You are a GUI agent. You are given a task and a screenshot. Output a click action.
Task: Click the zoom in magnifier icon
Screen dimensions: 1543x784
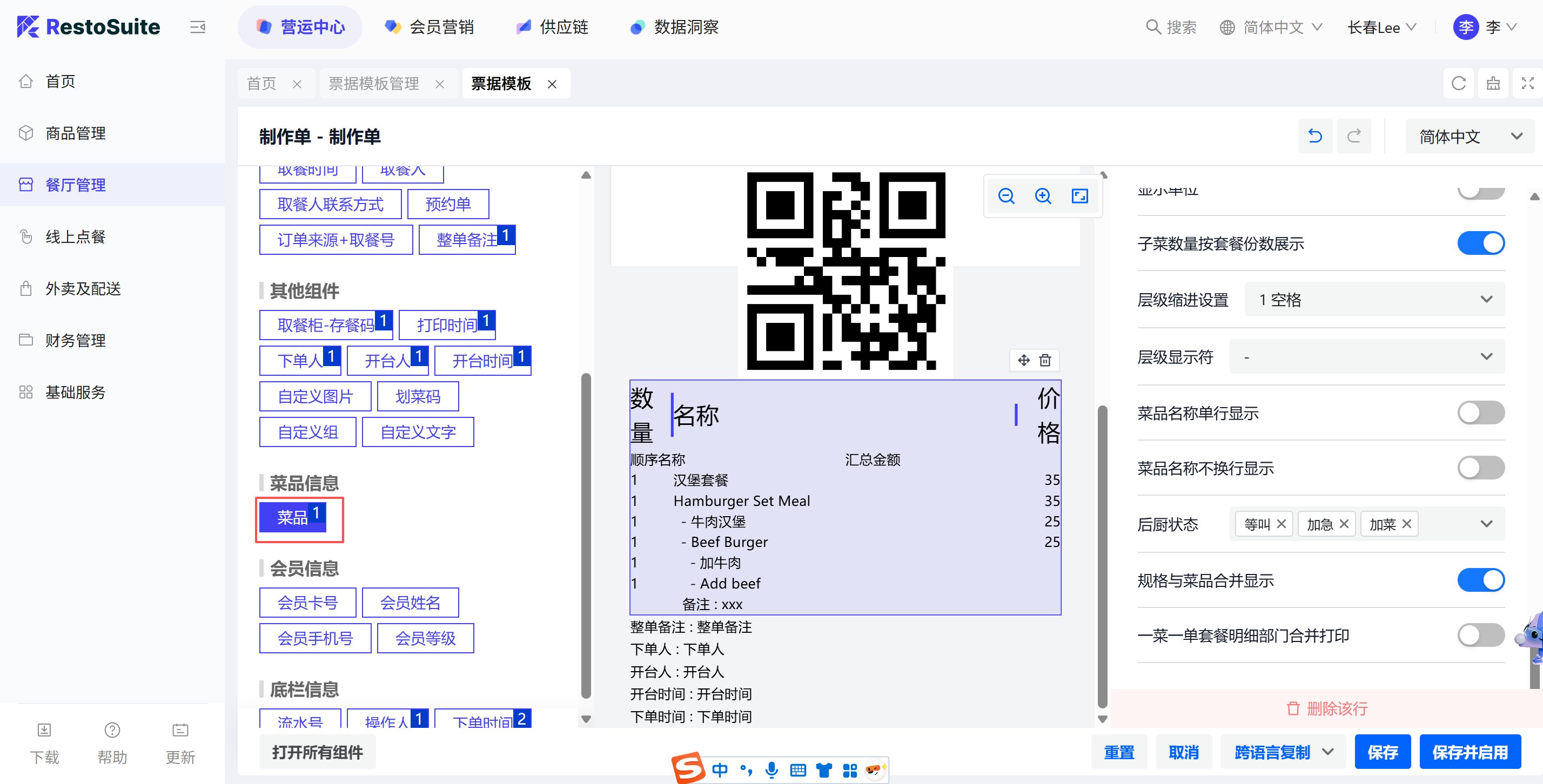point(1043,197)
